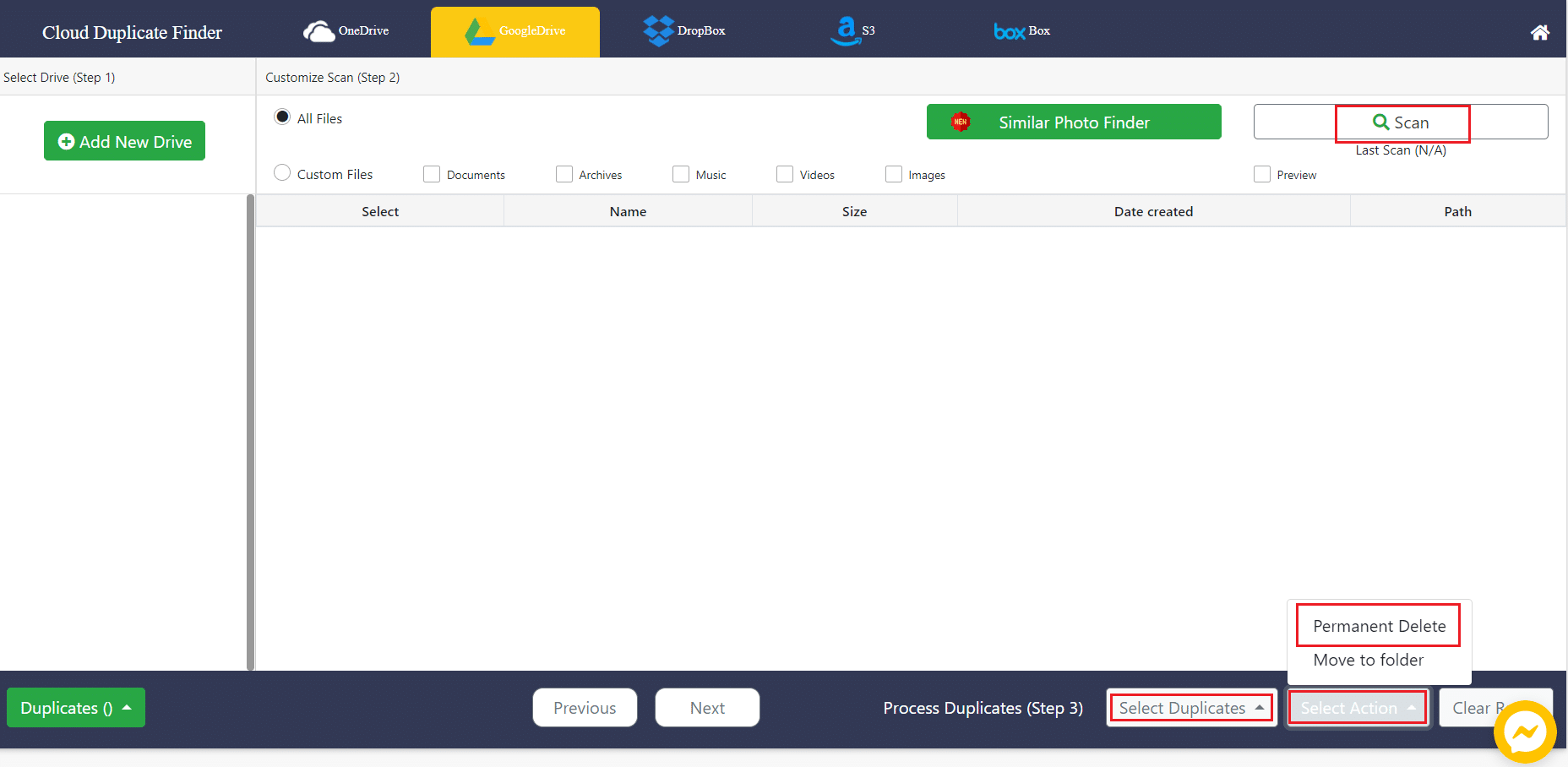The width and height of the screenshot is (1568, 767).
Task: Click the Process Duplicates (Step 3) label
Action: [x=983, y=708]
